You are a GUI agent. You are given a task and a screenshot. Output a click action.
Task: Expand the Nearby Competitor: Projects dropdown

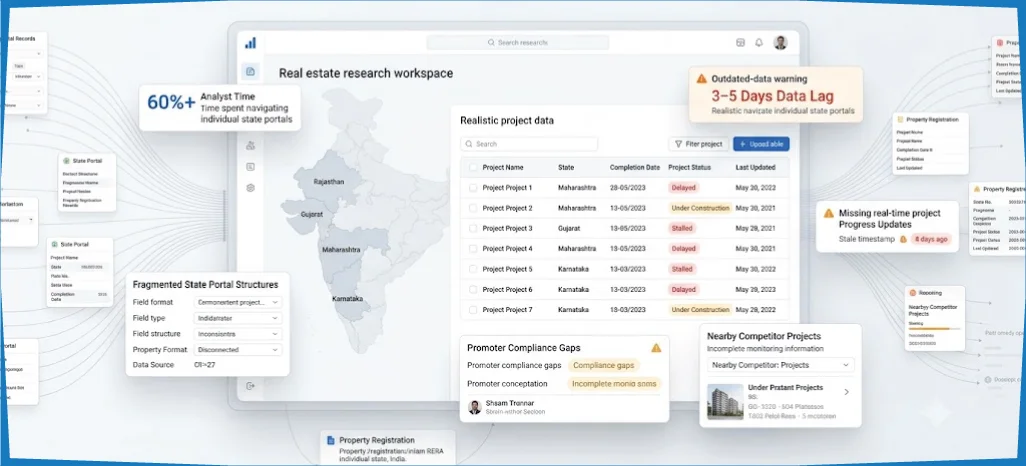click(x=780, y=365)
